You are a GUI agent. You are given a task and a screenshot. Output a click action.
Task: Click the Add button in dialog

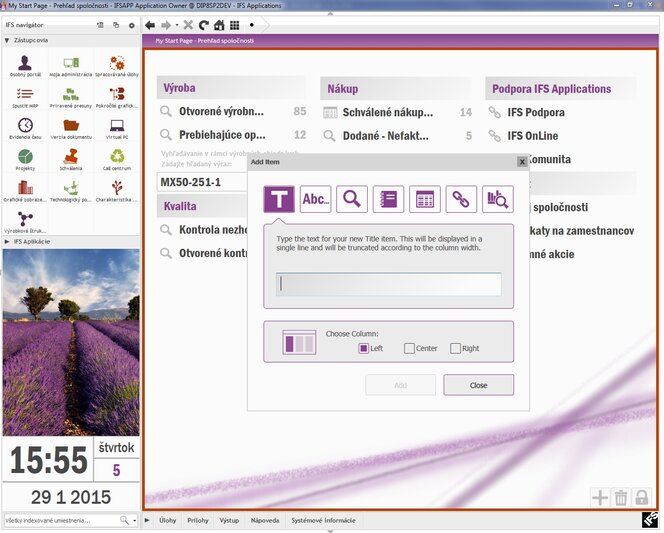(x=401, y=385)
